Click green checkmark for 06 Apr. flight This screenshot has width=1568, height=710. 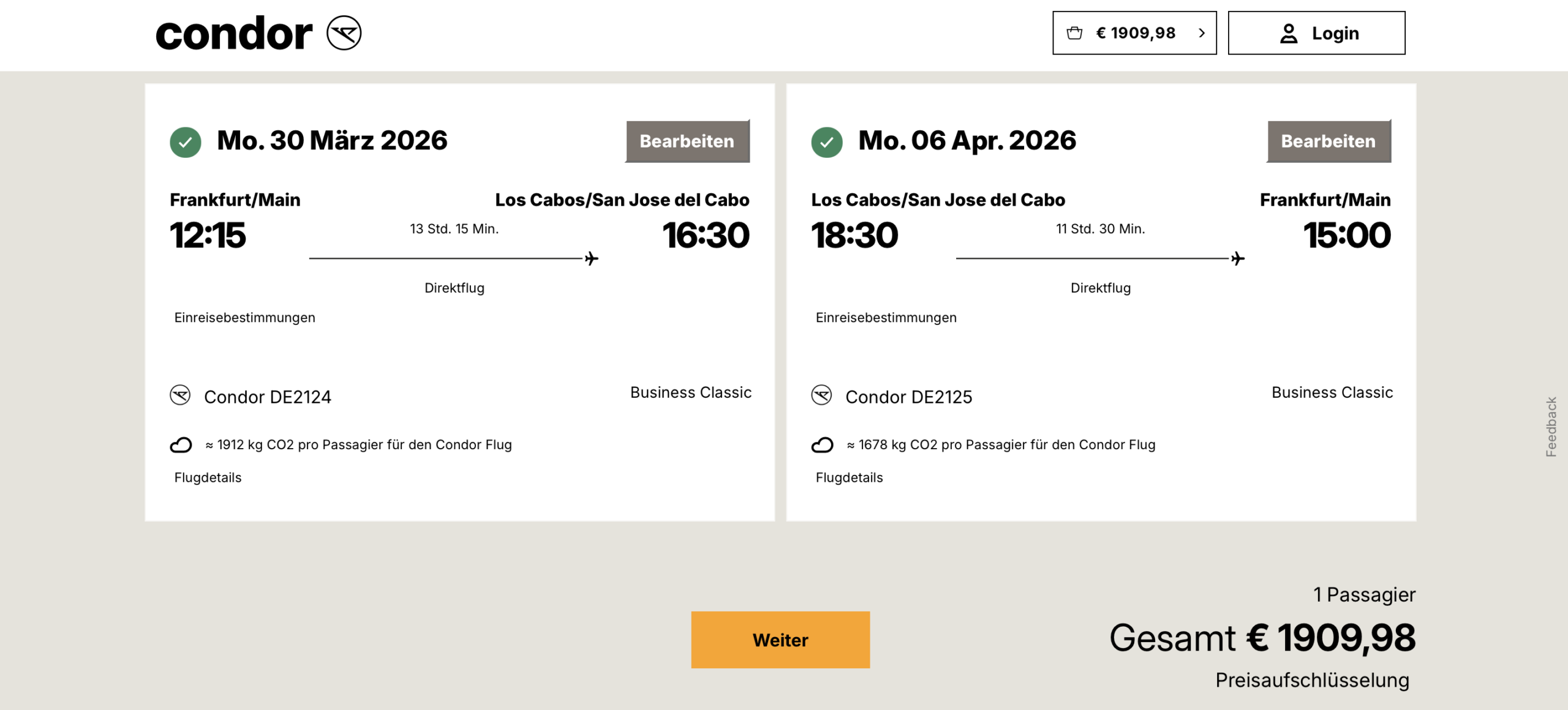(x=827, y=142)
